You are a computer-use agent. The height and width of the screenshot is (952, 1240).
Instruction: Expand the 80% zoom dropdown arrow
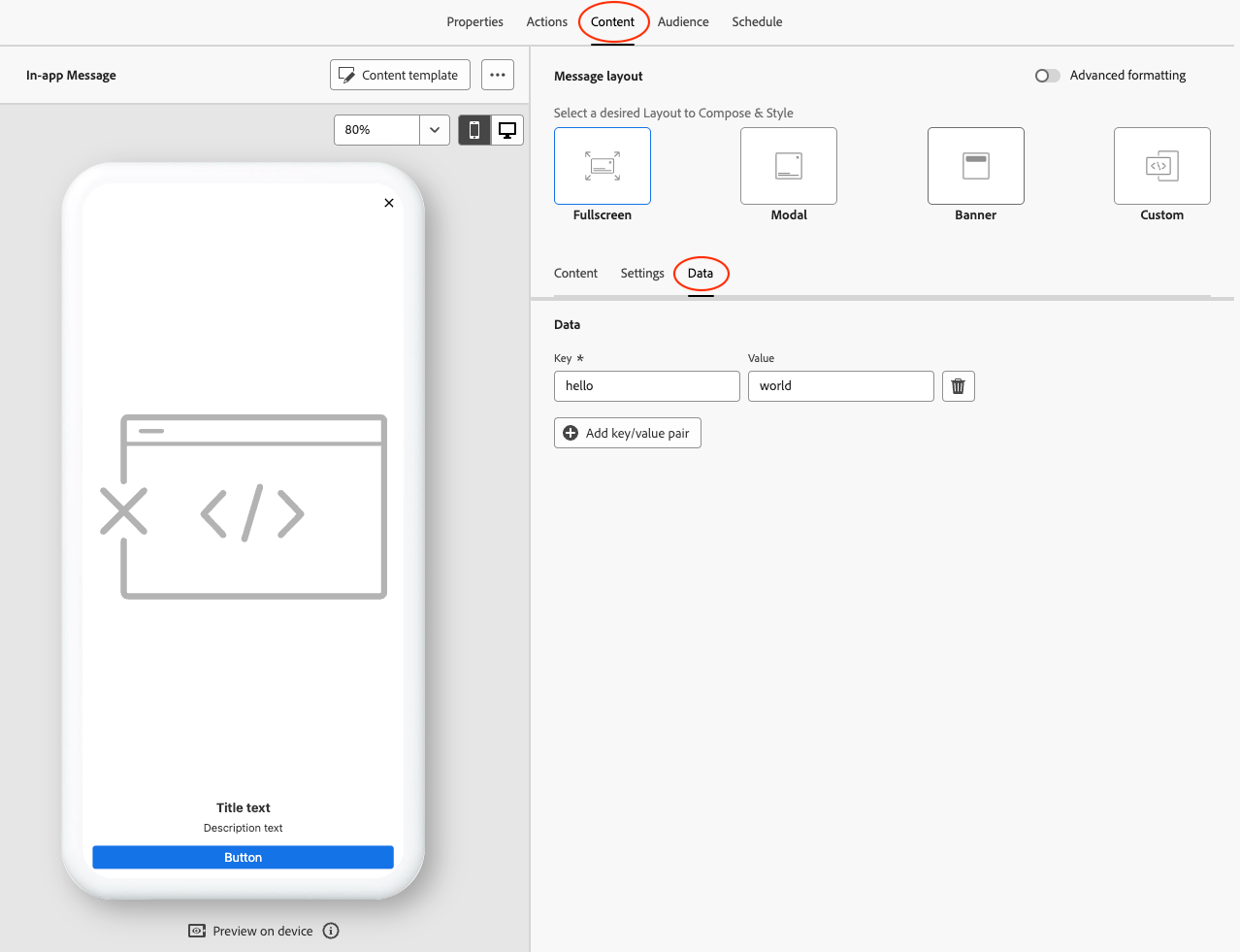[x=435, y=130]
